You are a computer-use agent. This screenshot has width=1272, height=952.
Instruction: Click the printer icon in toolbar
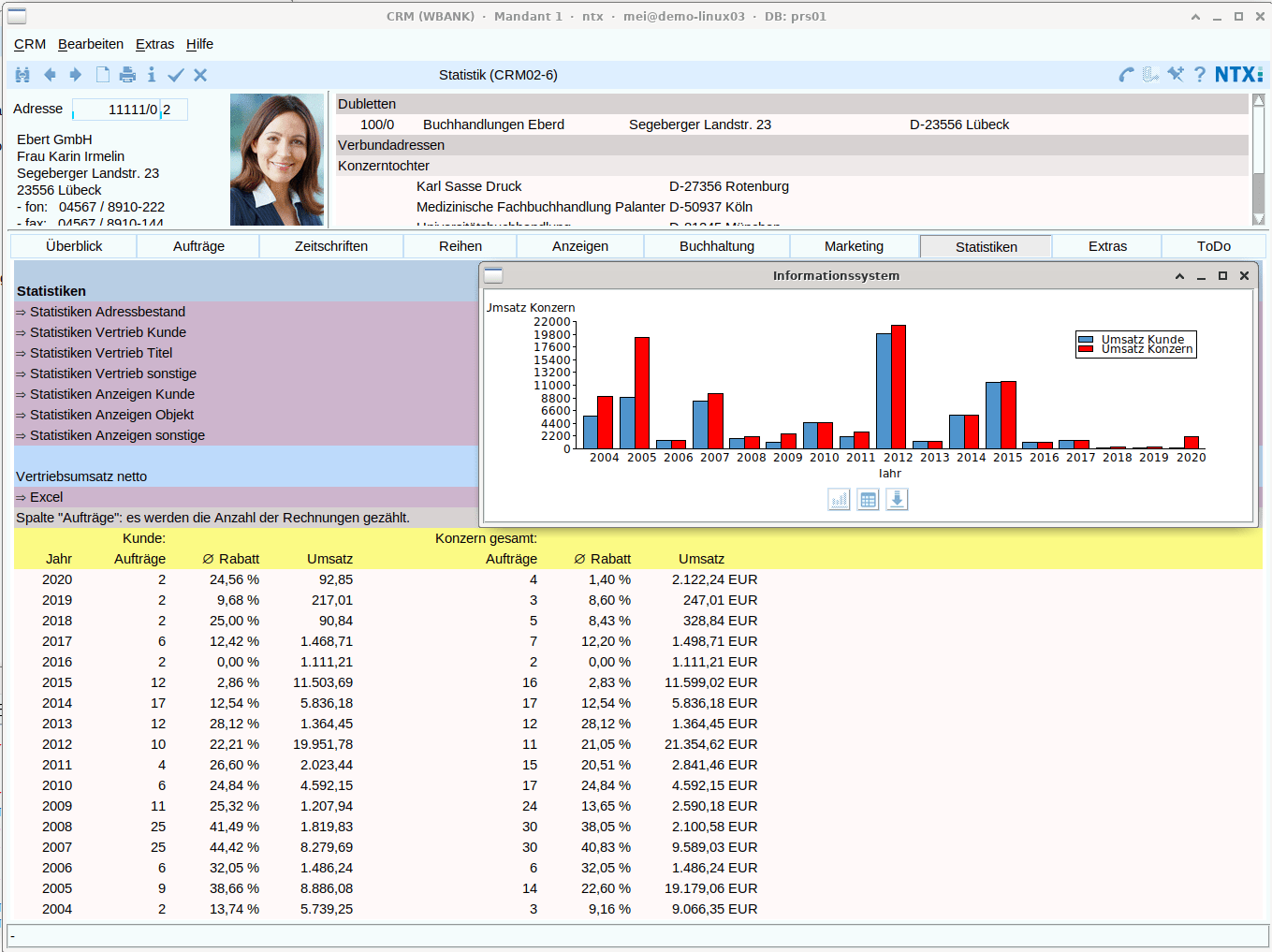click(127, 75)
